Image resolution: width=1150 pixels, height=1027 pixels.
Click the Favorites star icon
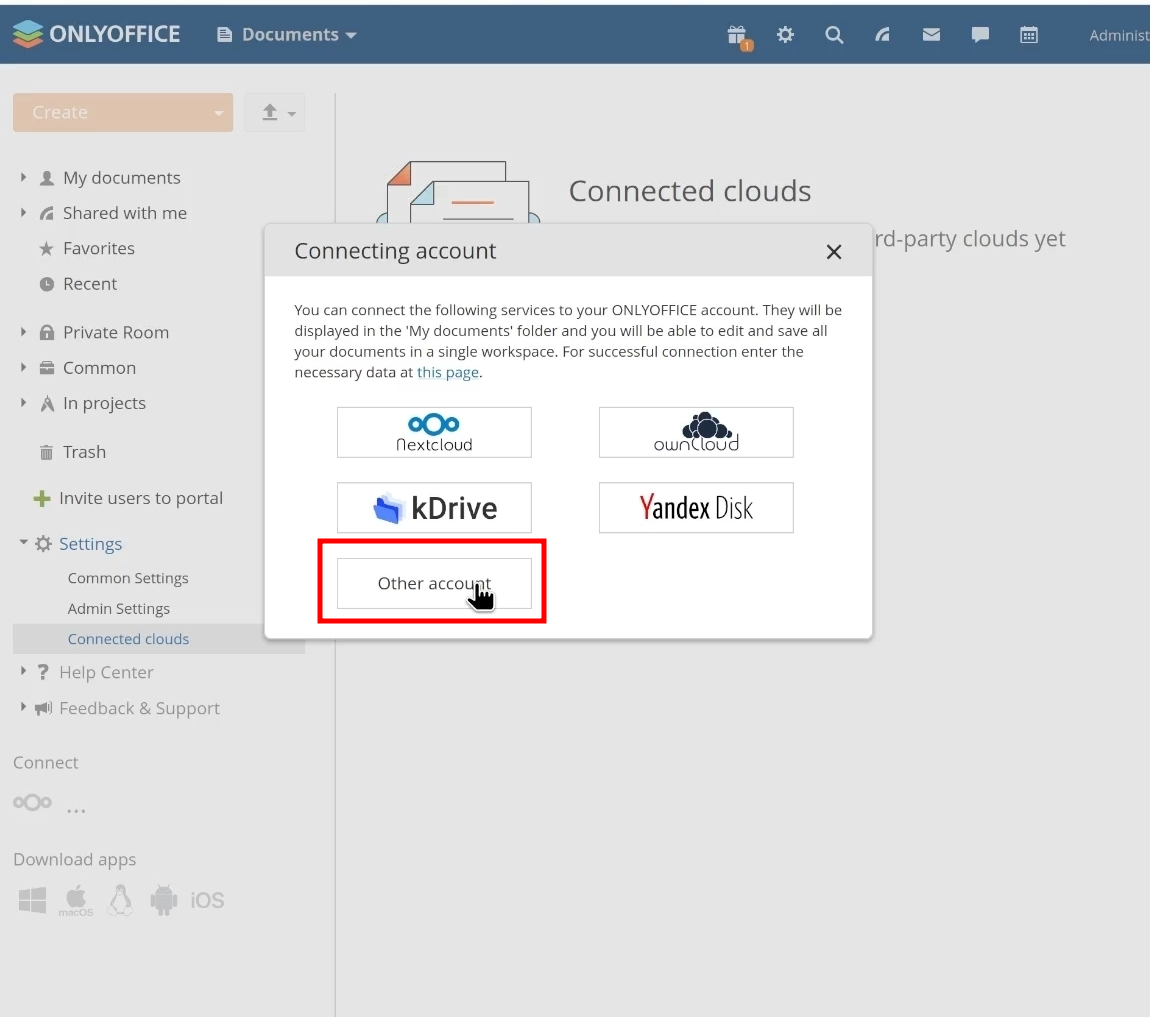(46, 249)
